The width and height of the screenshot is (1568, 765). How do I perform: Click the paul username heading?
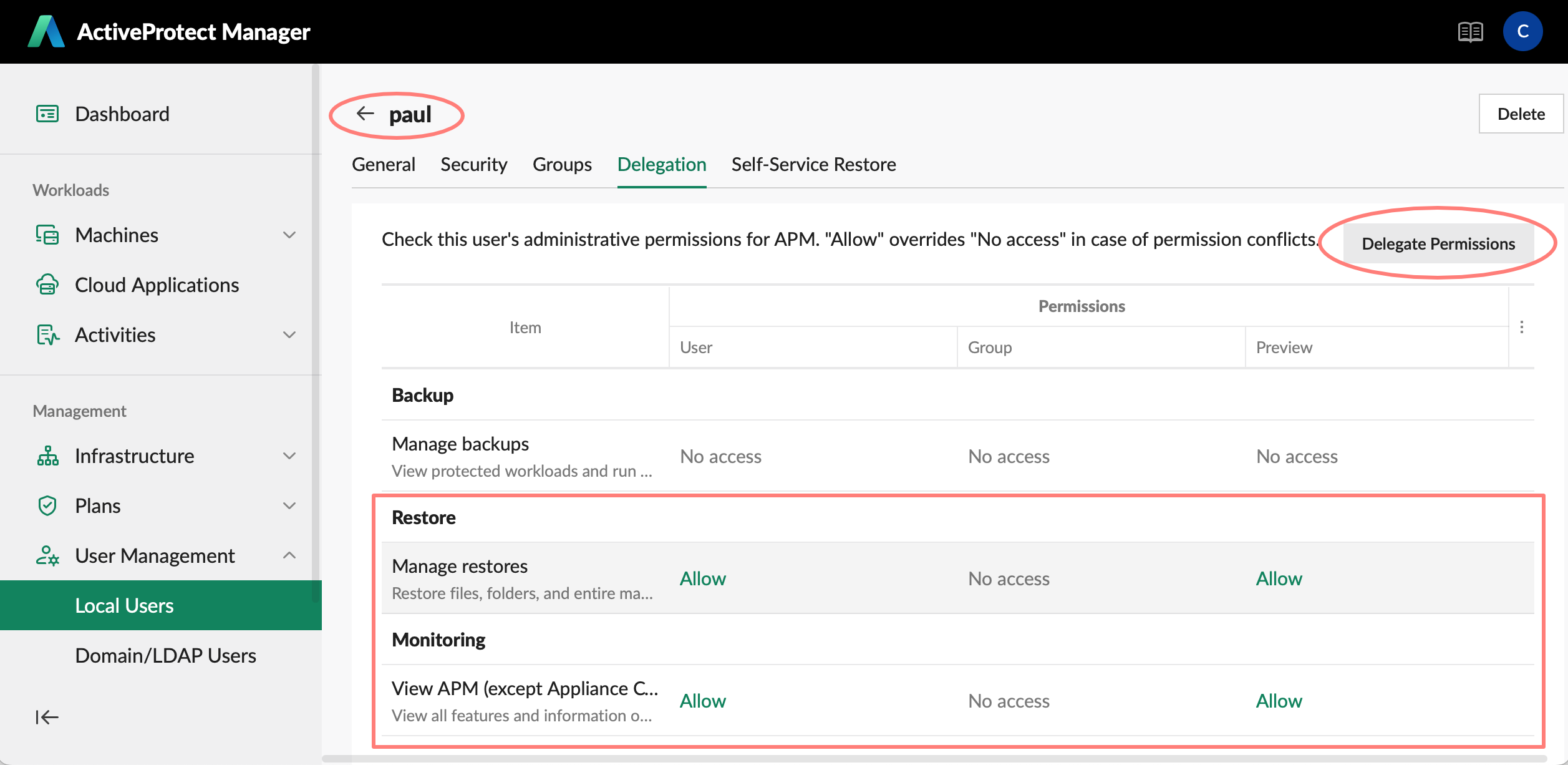pos(410,114)
